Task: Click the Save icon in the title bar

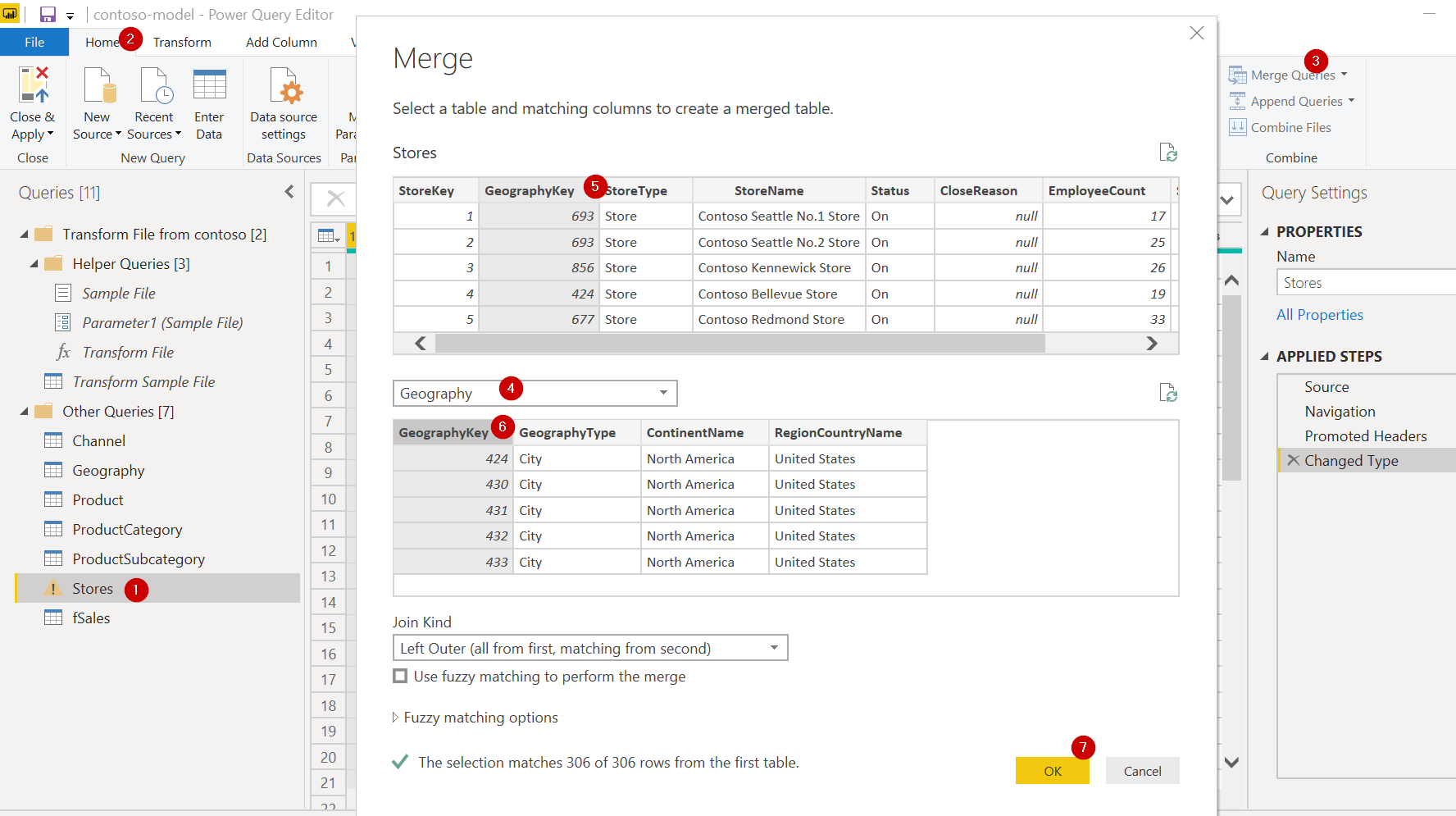Action: pos(46,14)
